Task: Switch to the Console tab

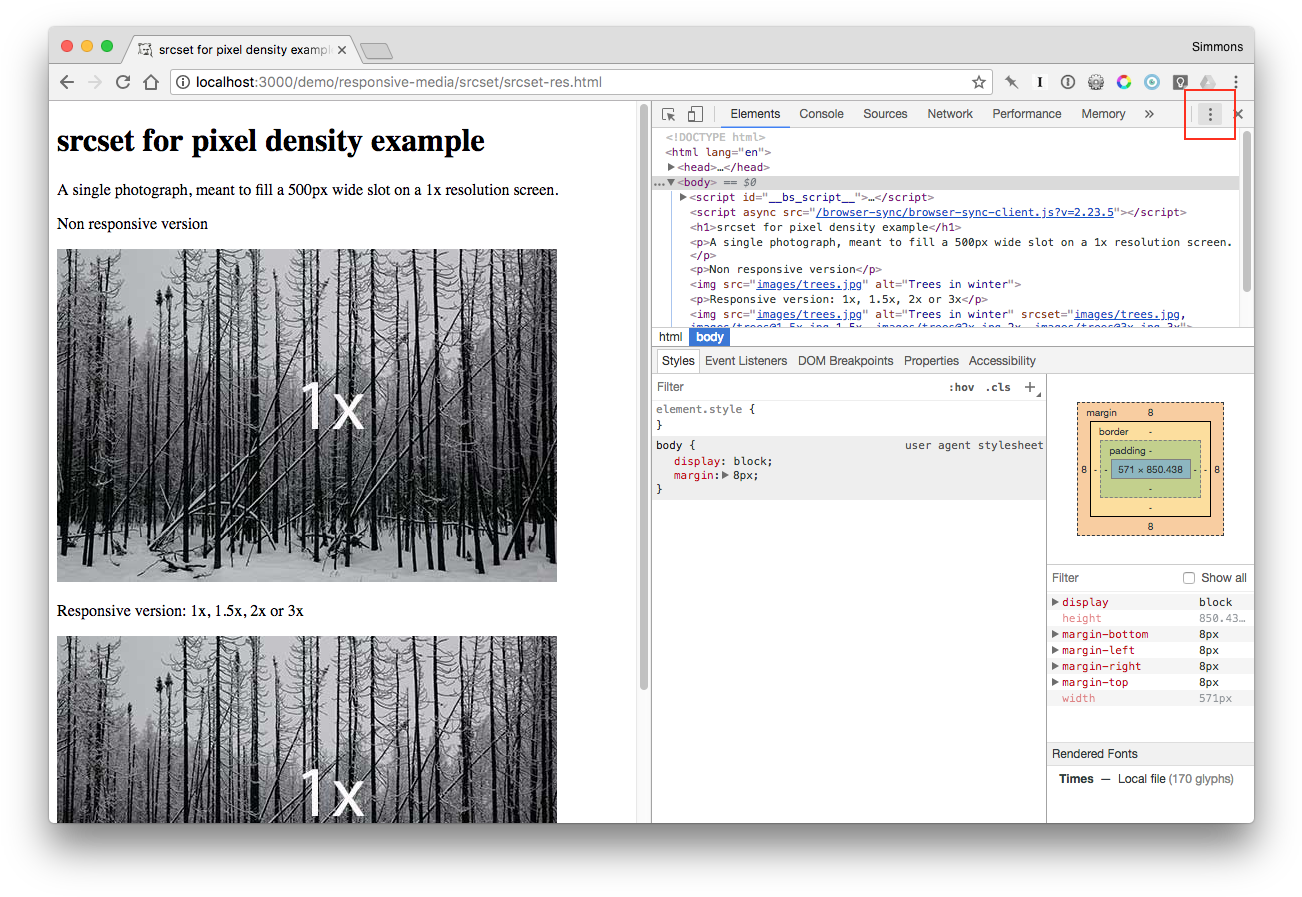Action: [x=821, y=114]
